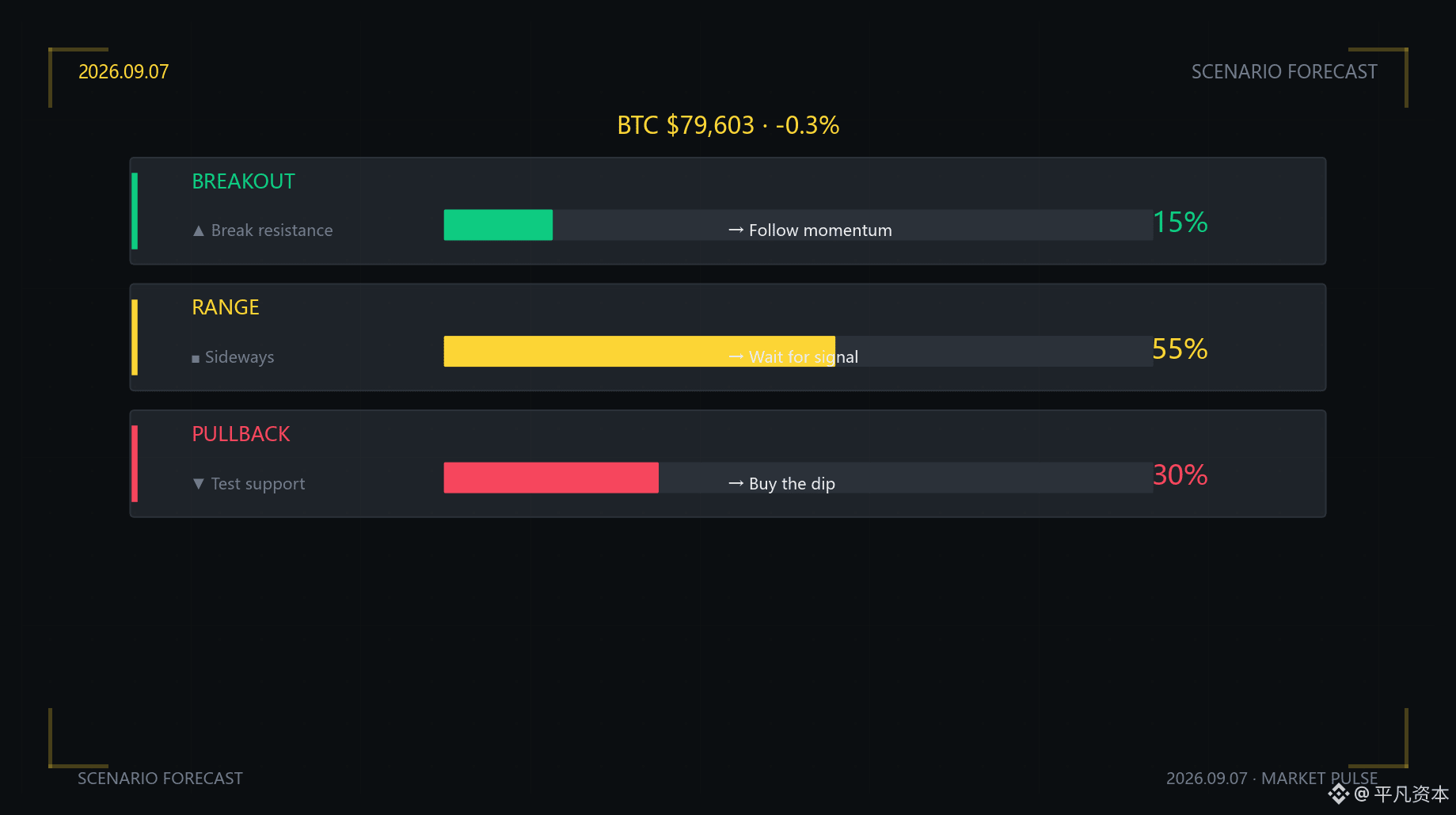Click the red accent bar on Pullback card
1456x815 pixels.
point(135,463)
